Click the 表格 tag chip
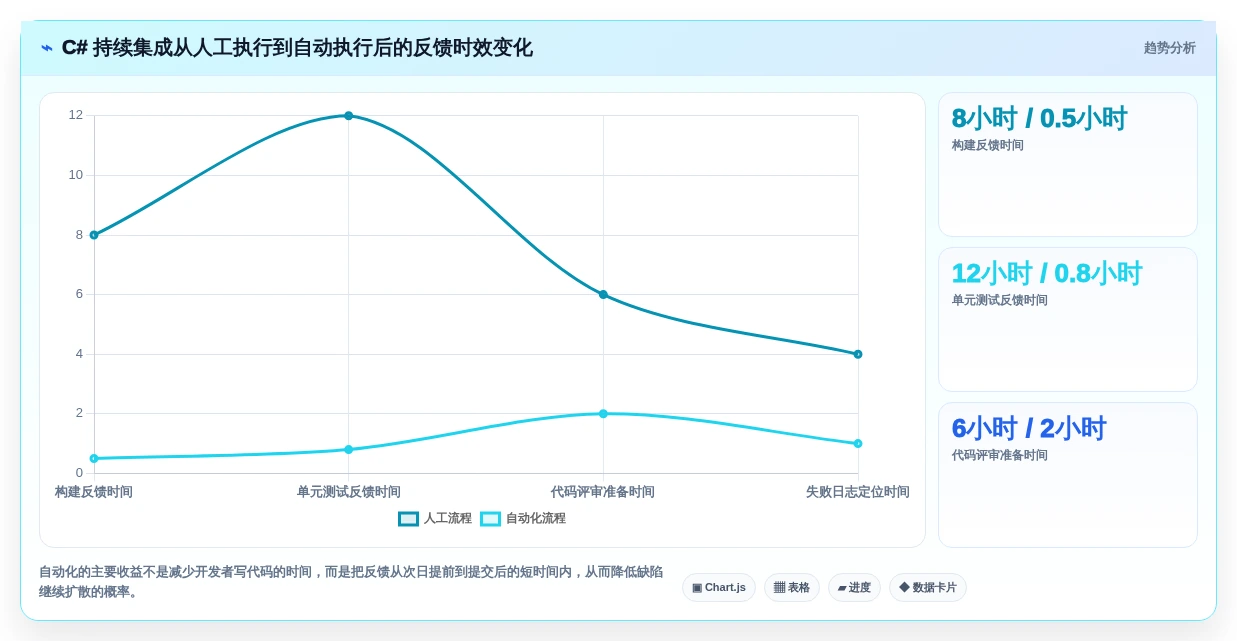The image size is (1237, 641). tap(792, 587)
